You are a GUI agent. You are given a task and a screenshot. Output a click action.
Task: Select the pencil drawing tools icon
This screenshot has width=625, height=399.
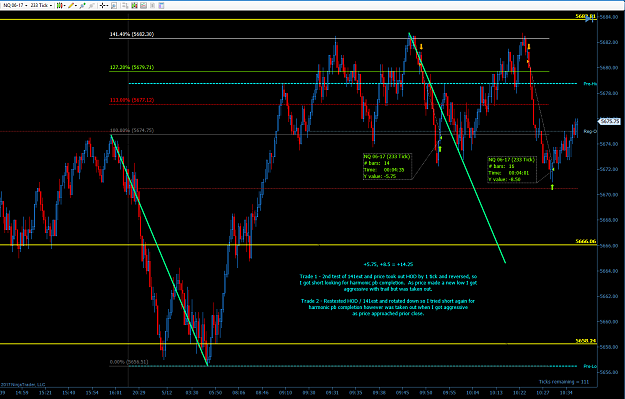71,5
